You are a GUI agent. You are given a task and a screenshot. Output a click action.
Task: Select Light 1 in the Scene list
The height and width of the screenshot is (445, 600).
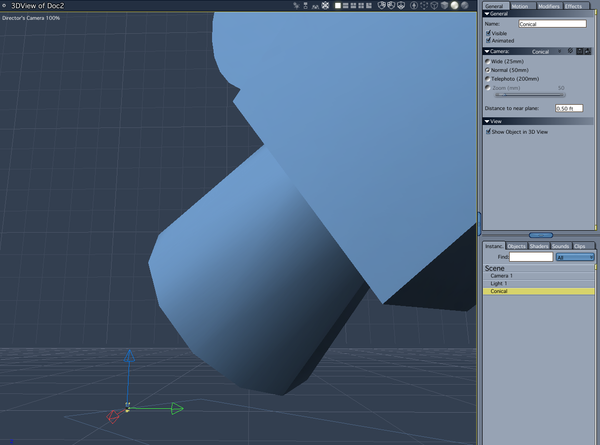tap(539, 283)
